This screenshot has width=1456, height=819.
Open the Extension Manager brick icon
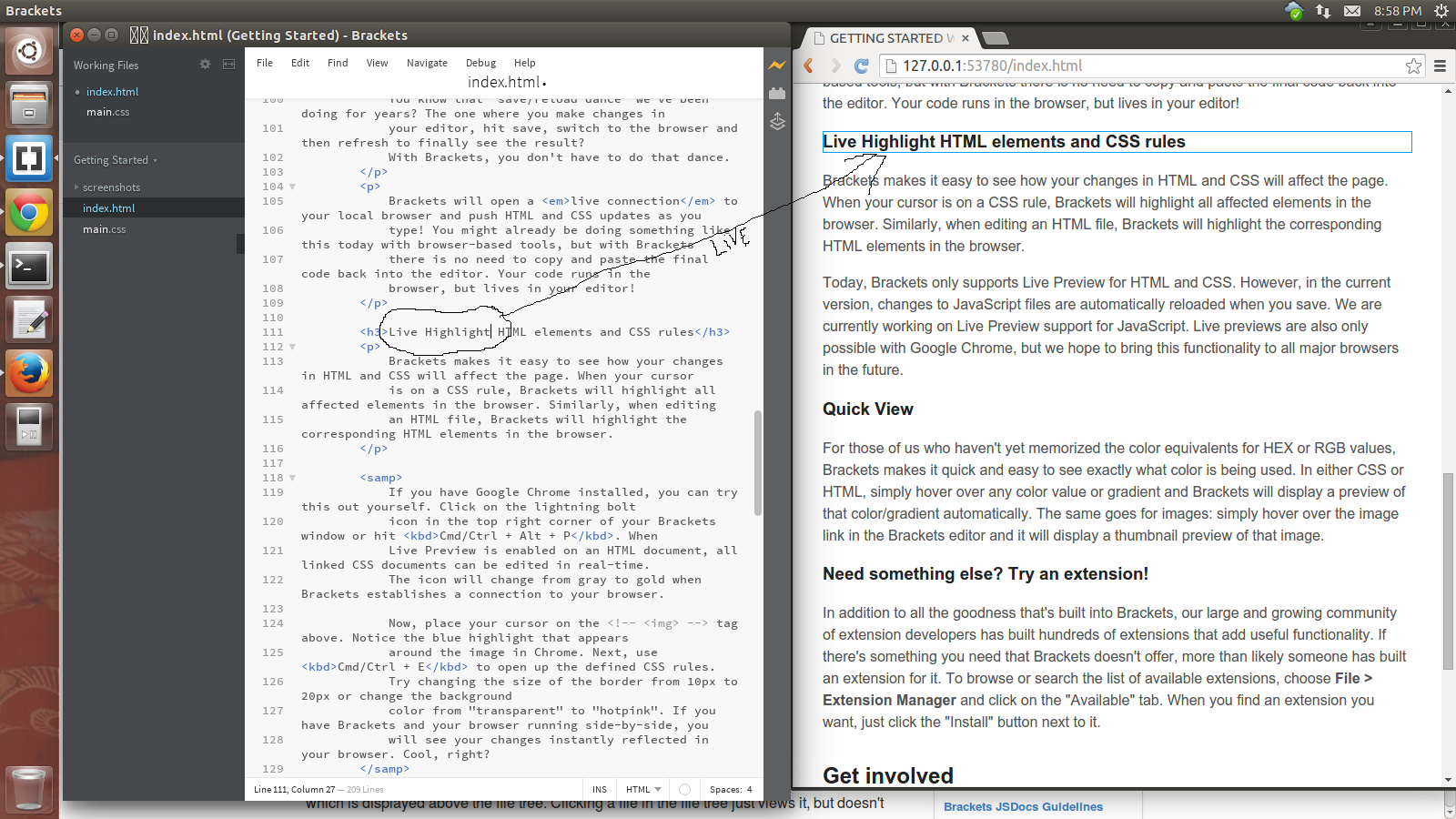776,93
